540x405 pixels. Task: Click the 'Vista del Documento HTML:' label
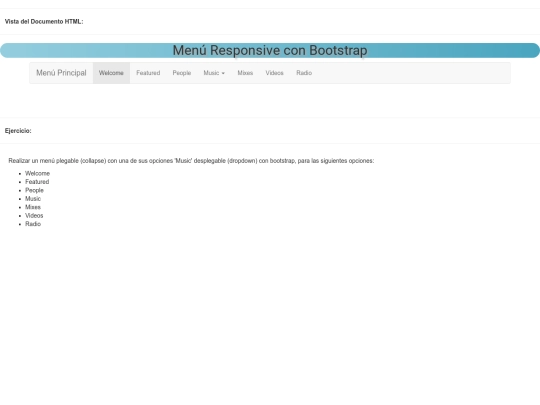click(44, 21)
